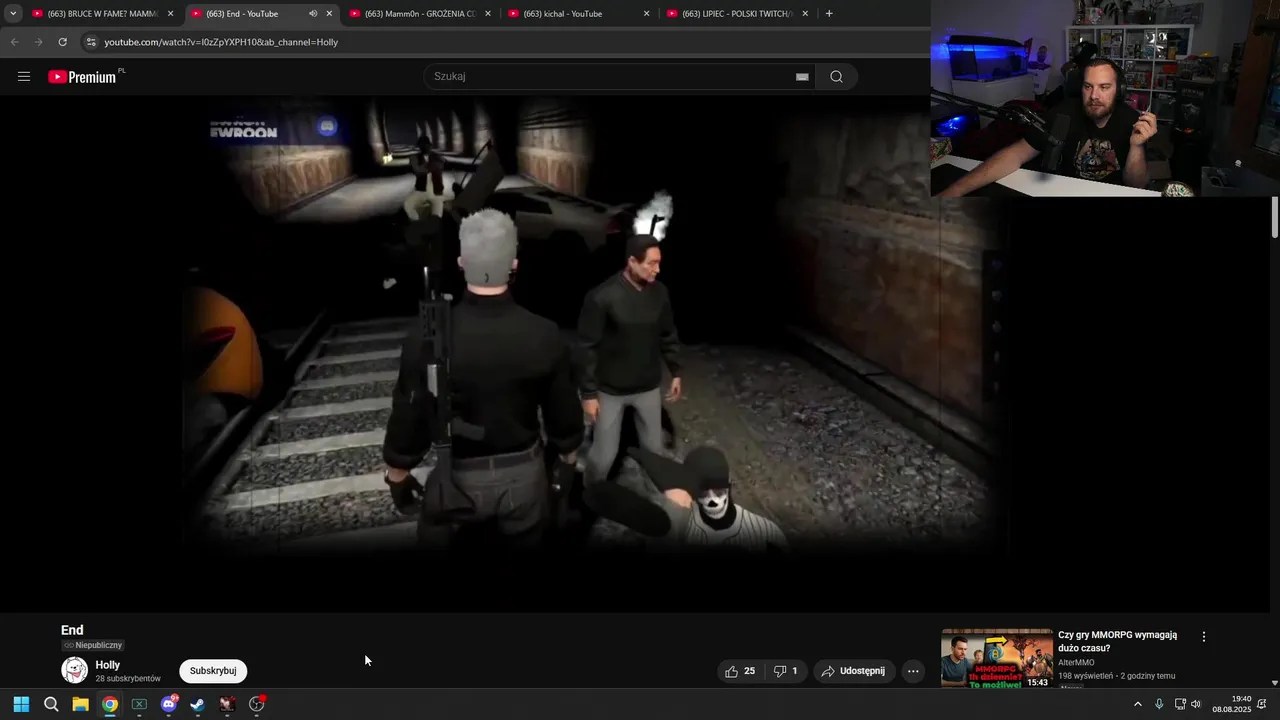
Task: Expand the tab search dropdown
Action: (13, 14)
